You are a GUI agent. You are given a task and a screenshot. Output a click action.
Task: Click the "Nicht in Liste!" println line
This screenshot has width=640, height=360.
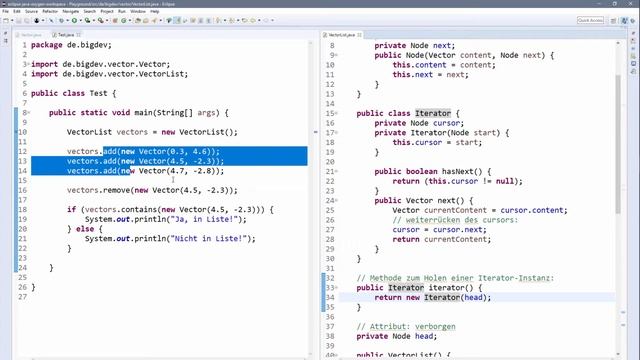[170, 239]
